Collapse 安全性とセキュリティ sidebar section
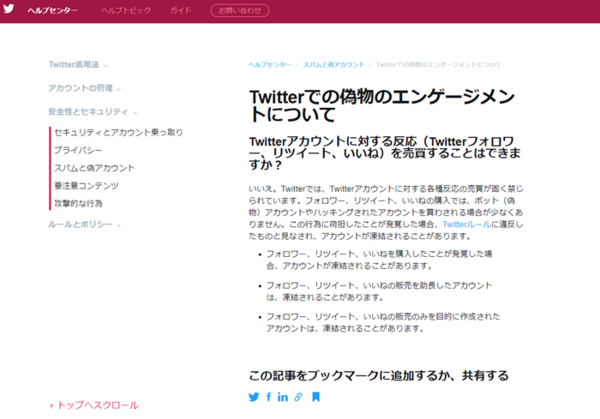The image size is (600, 419). 93,112
